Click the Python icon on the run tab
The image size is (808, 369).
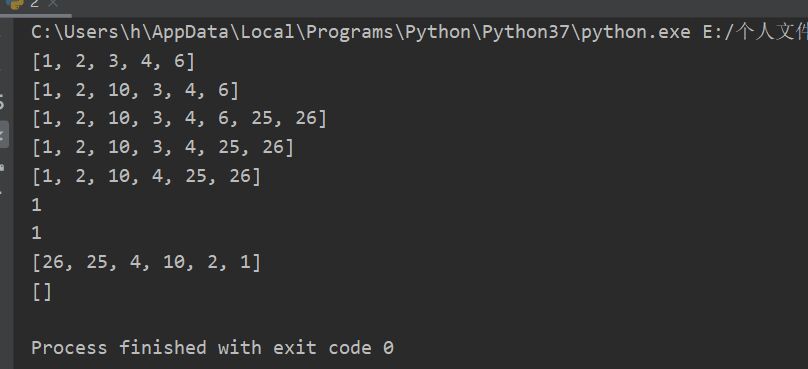point(17,3)
